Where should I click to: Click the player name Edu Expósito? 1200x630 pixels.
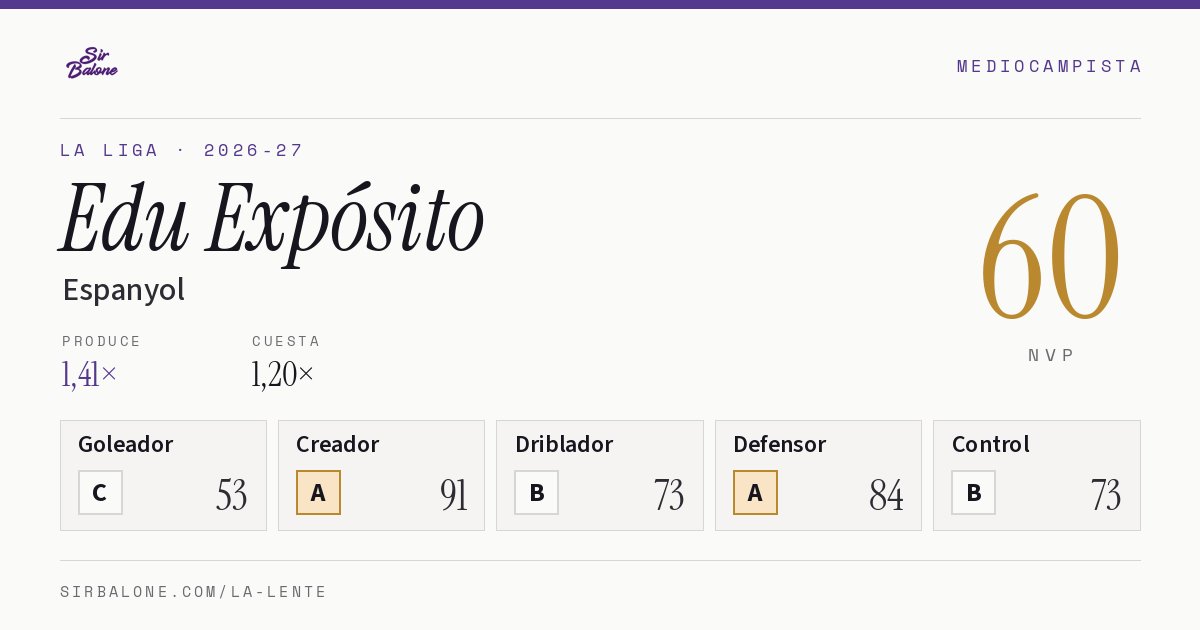(x=272, y=219)
